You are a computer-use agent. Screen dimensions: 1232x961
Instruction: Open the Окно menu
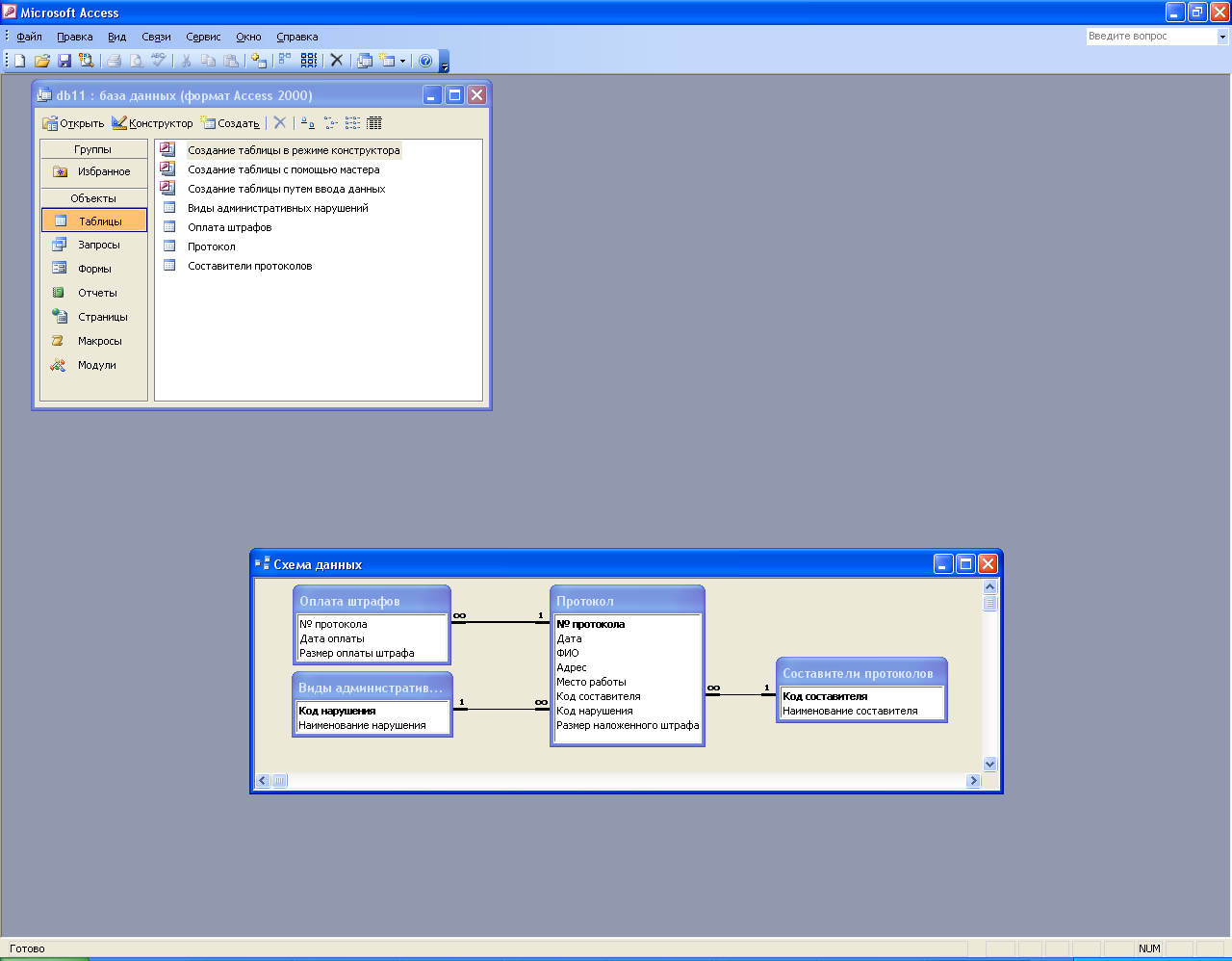coord(248,37)
